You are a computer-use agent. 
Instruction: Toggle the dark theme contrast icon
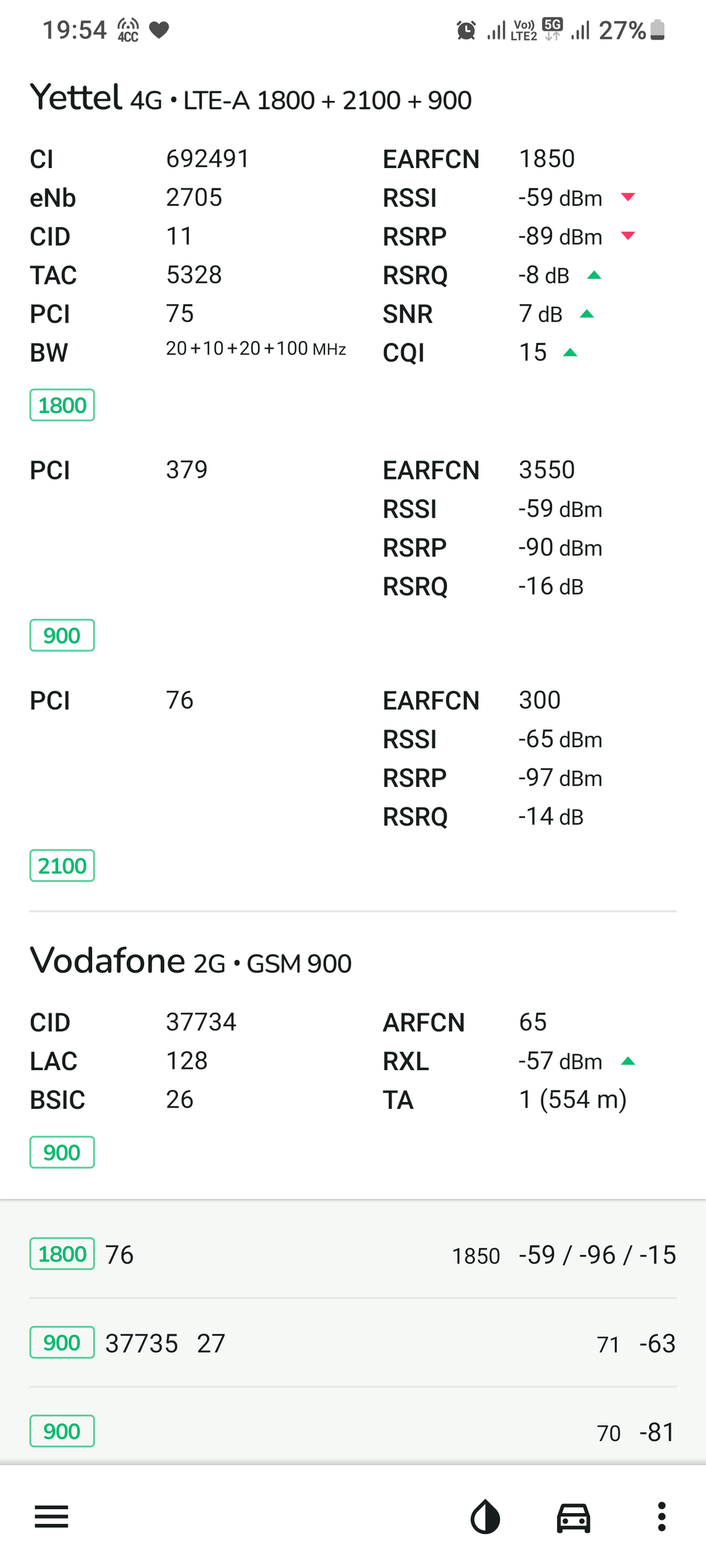point(485,1517)
